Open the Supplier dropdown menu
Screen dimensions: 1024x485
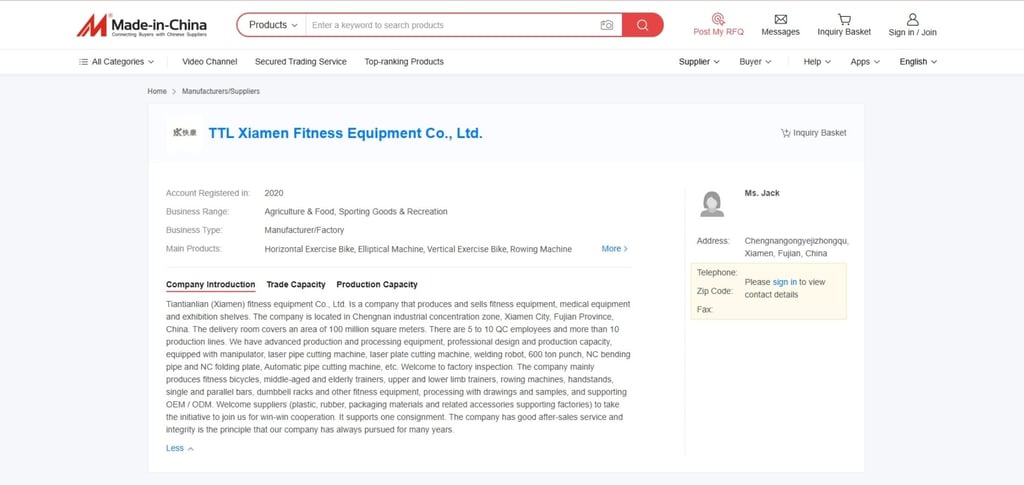click(699, 61)
